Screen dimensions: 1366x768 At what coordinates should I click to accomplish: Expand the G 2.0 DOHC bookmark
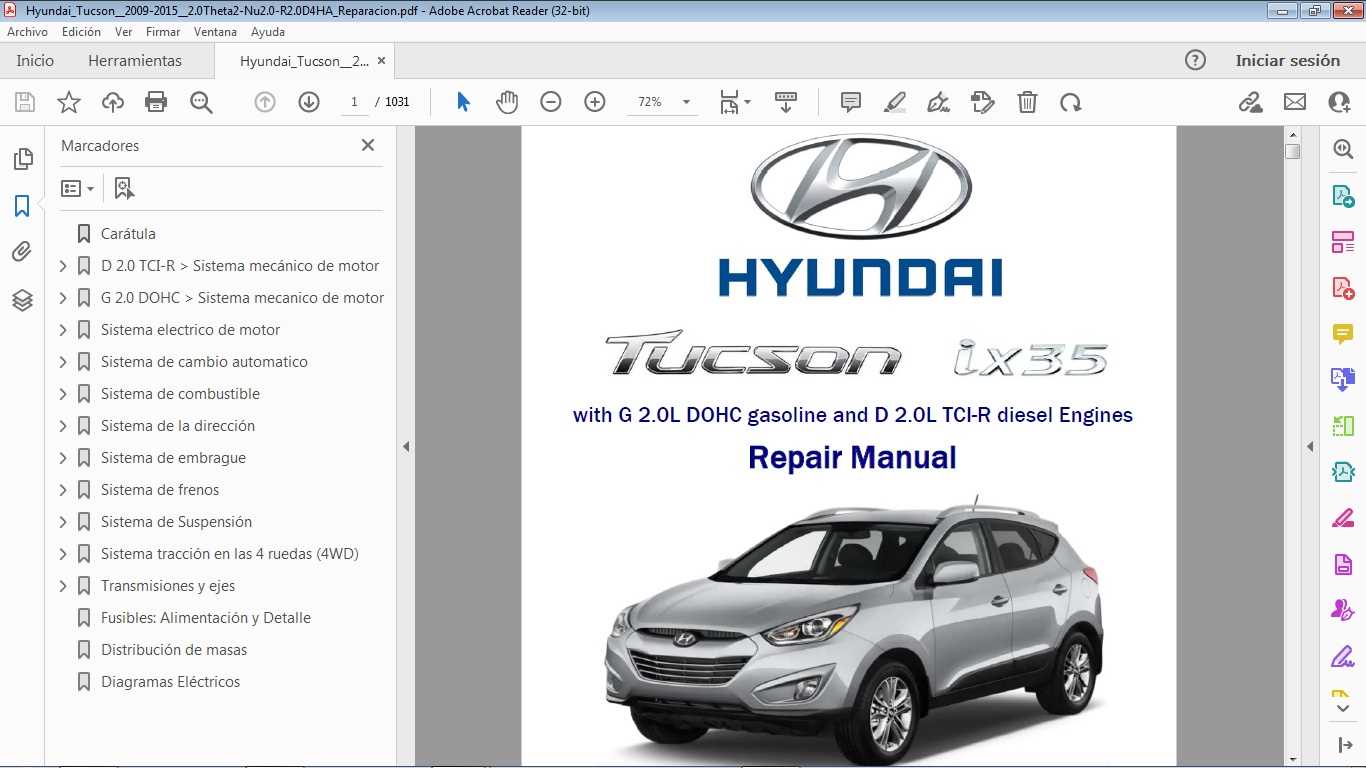coord(63,298)
